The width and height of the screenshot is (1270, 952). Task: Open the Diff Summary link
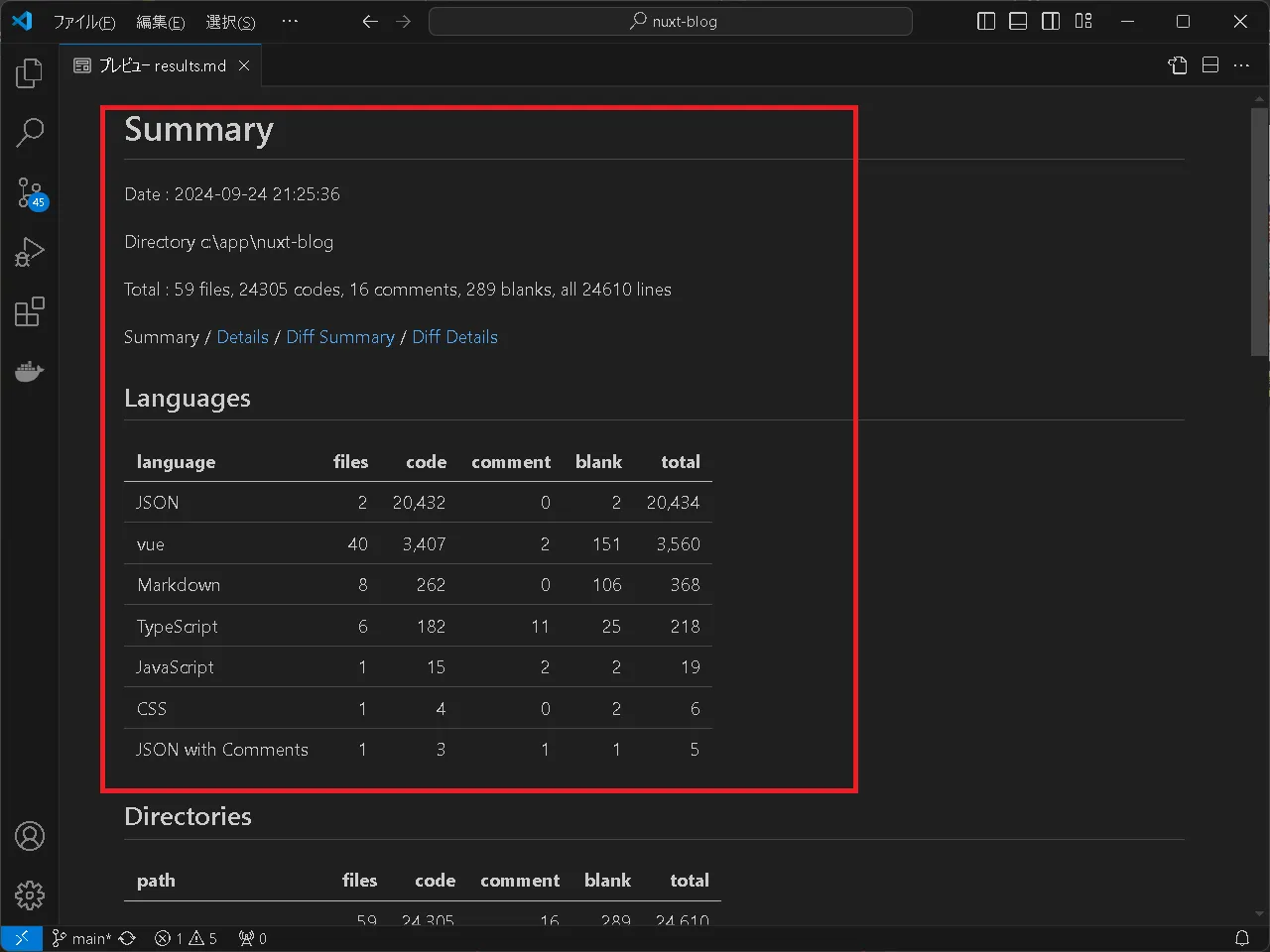340,337
